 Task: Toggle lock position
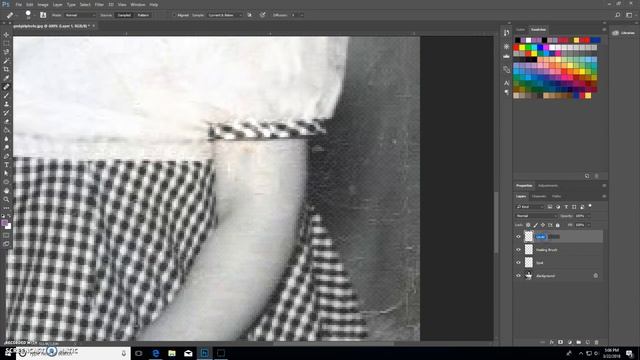tap(543, 225)
